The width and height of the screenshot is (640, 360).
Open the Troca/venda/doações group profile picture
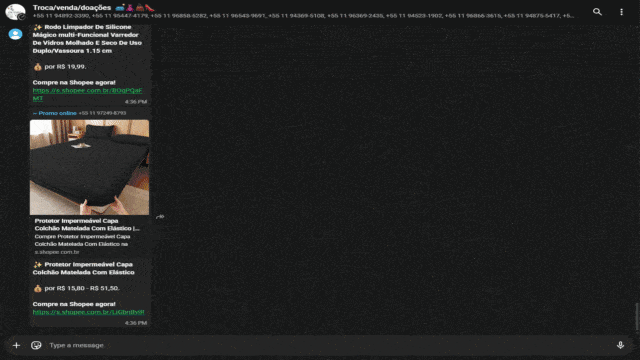[16, 11]
